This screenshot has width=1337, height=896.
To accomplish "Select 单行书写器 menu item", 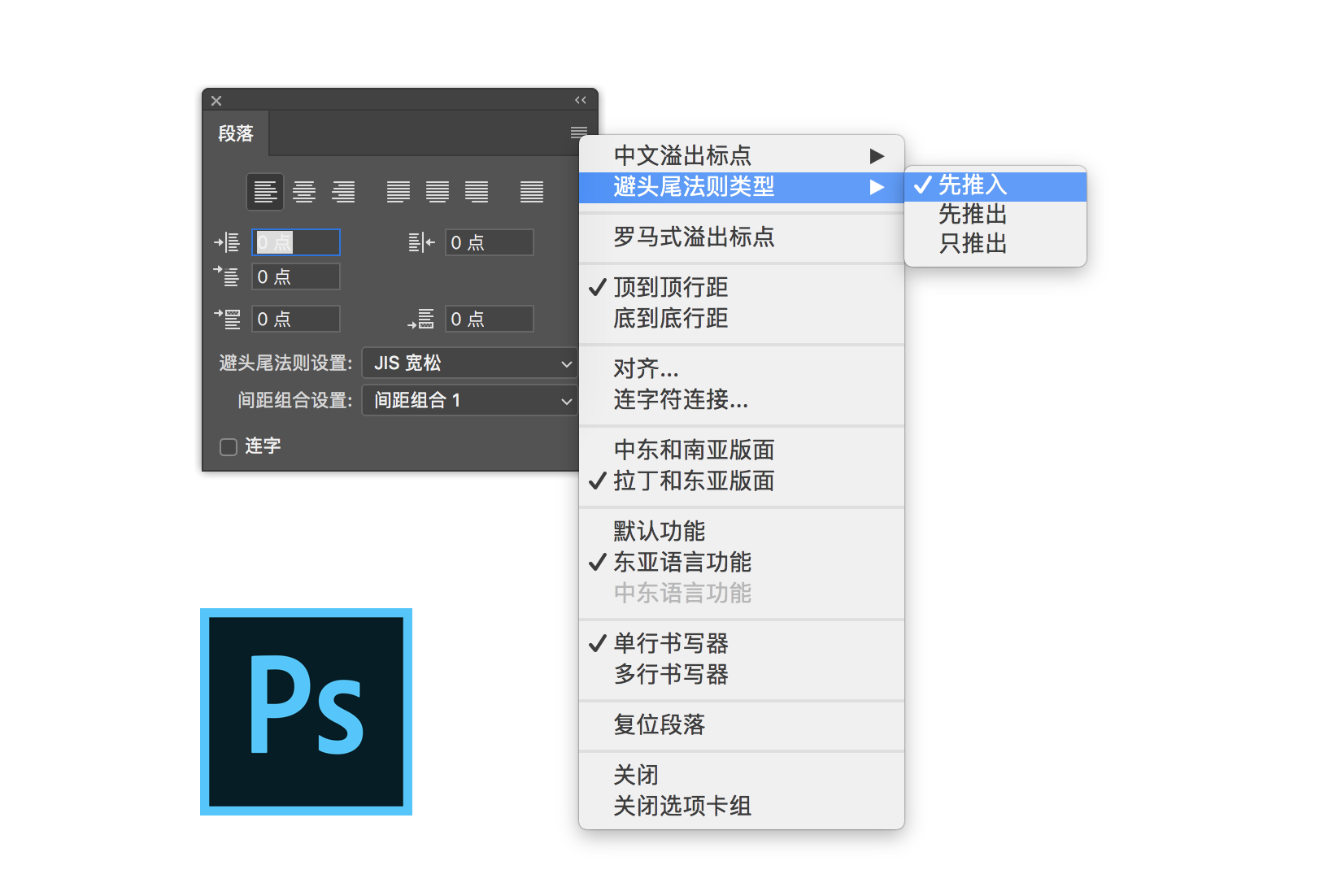I will point(742,643).
